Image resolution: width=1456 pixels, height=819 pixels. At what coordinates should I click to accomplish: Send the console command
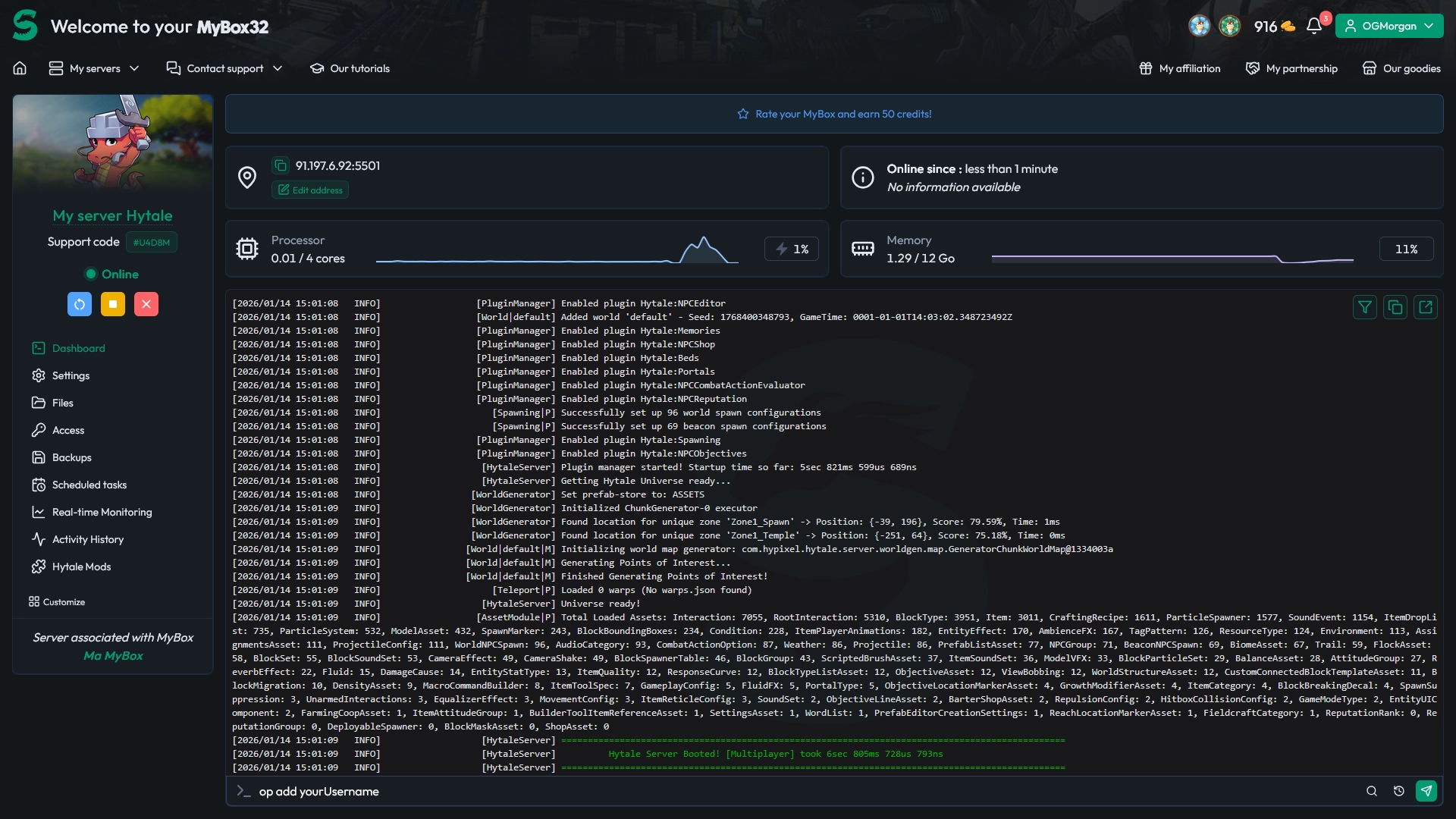tap(1426, 791)
